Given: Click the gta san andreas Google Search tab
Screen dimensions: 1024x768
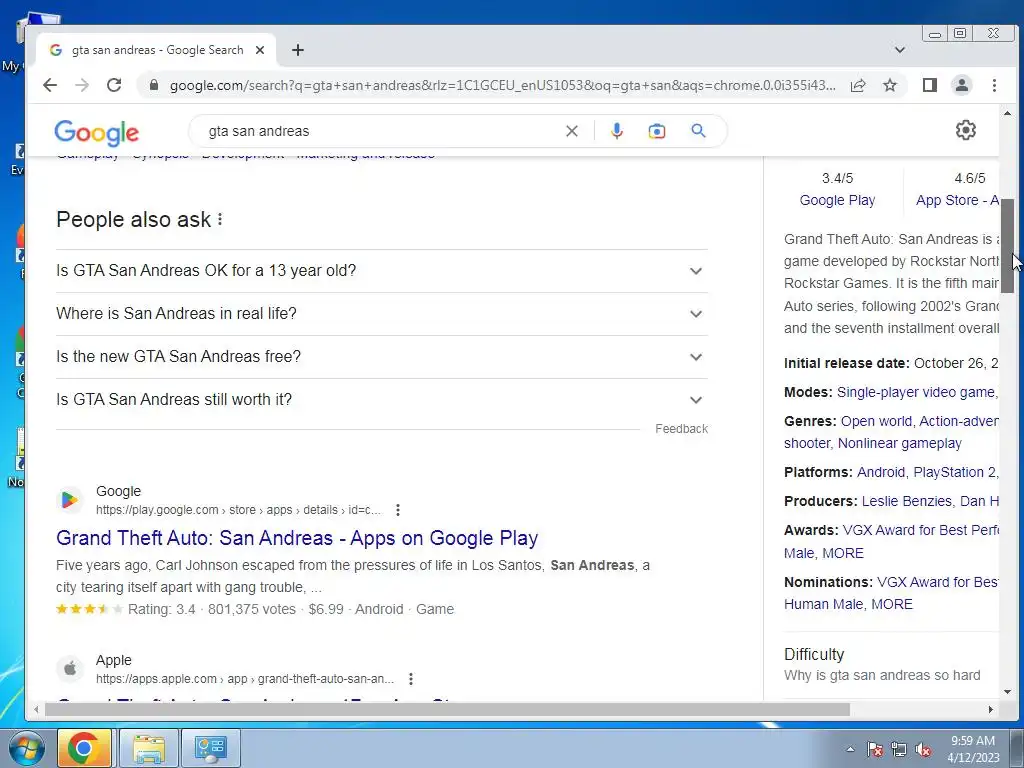Looking at the screenshot, I should click(157, 50).
